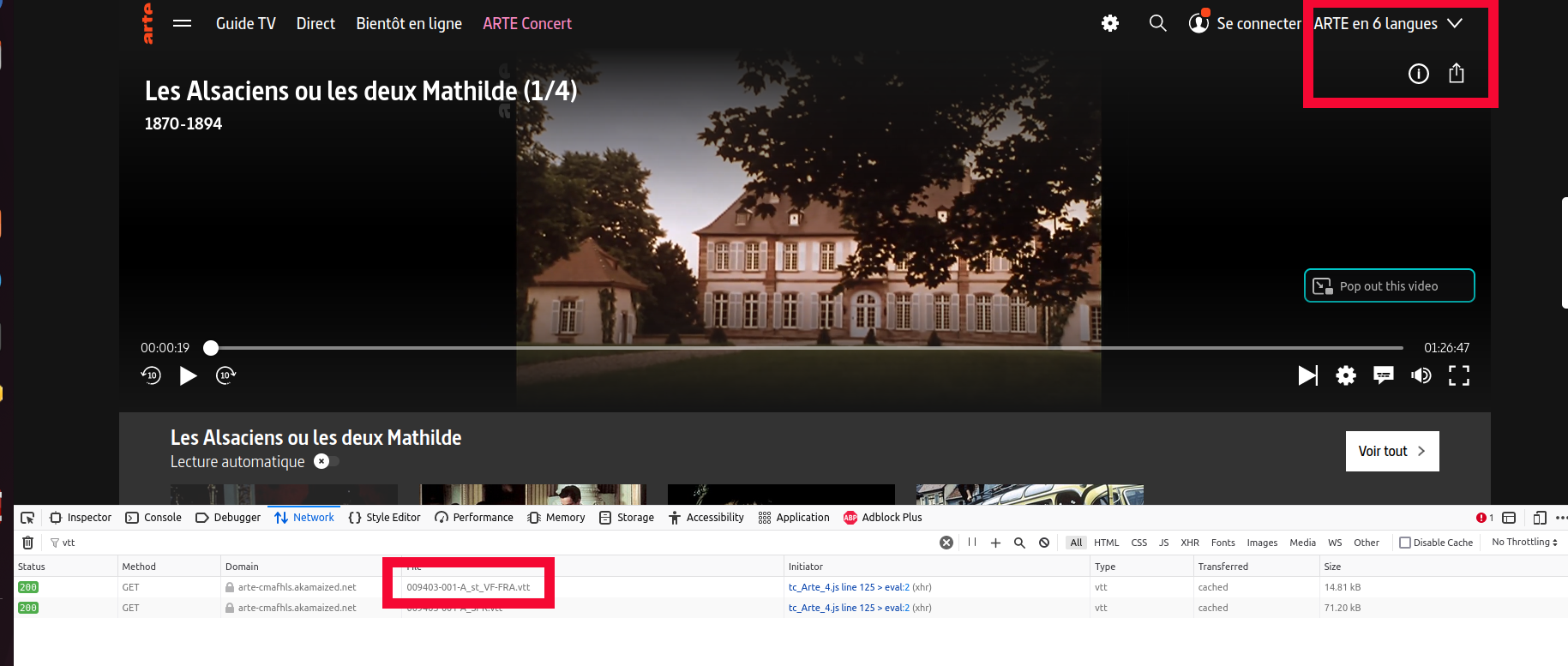Filter requests by CSS
The height and width of the screenshot is (666, 1568).
point(1138,543)
